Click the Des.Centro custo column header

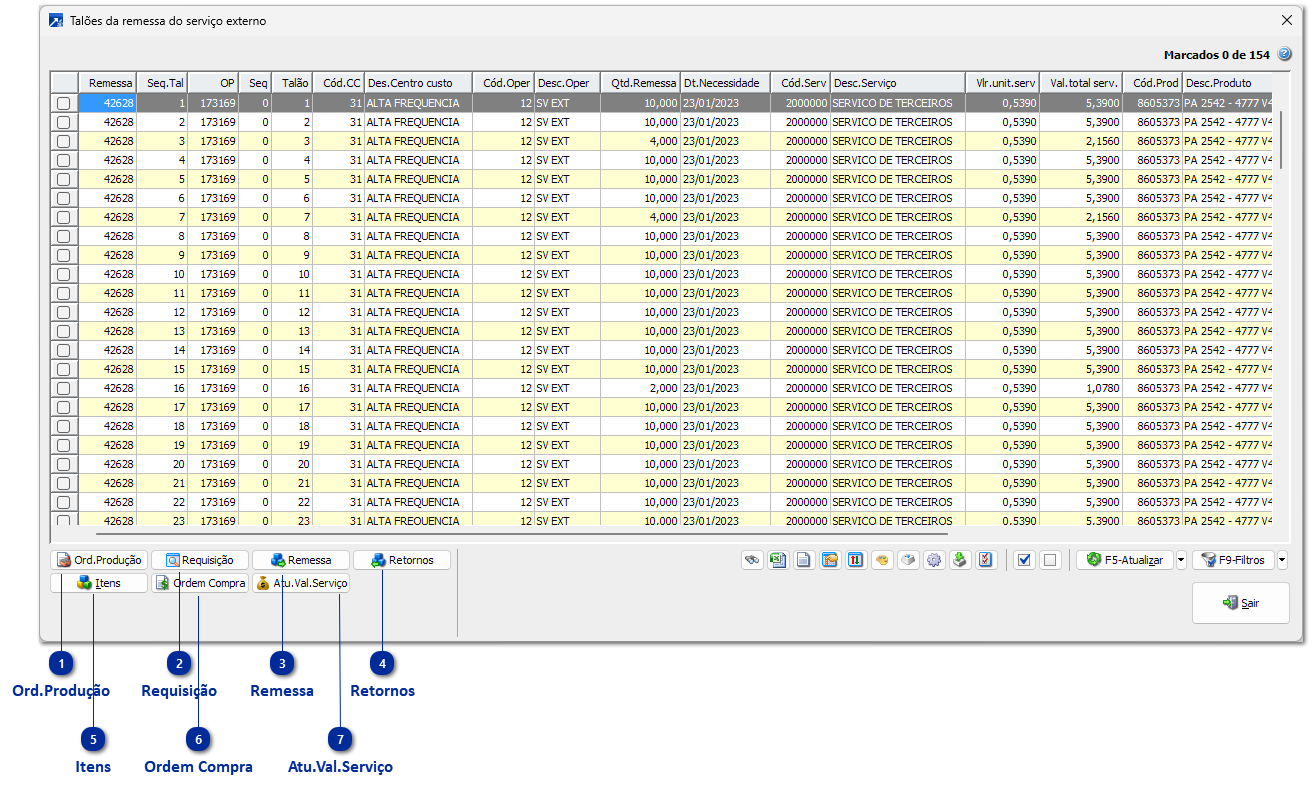point(418,83)
